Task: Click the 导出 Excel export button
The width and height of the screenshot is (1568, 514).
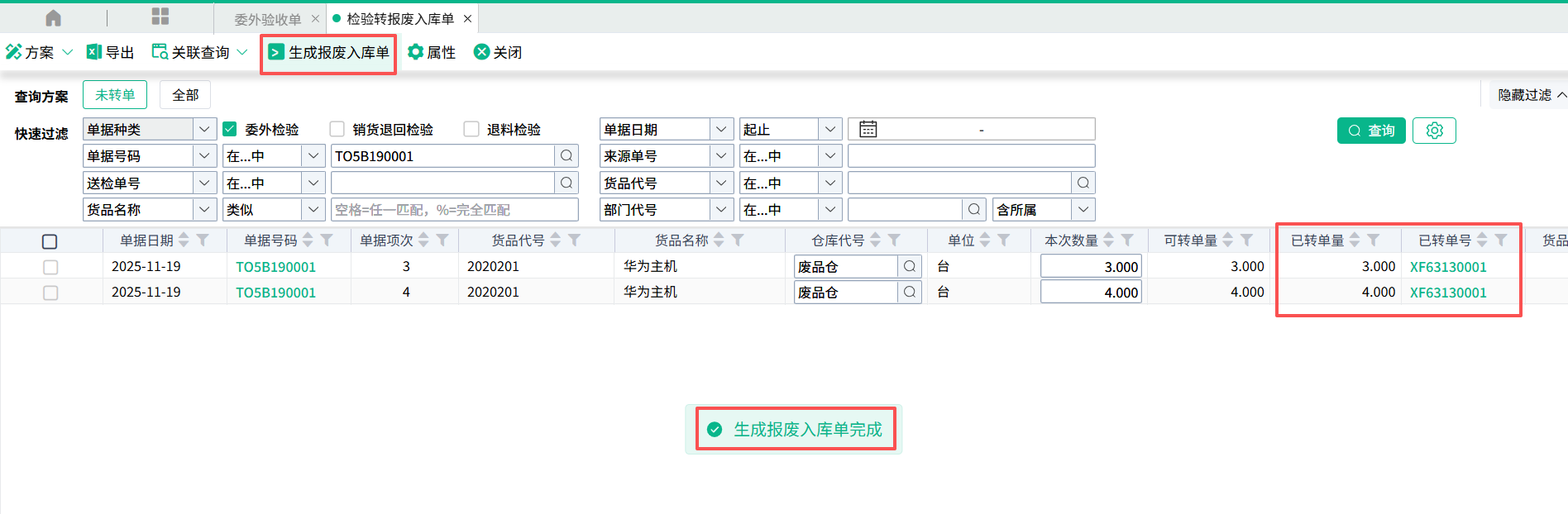Action: click(111, 52)
